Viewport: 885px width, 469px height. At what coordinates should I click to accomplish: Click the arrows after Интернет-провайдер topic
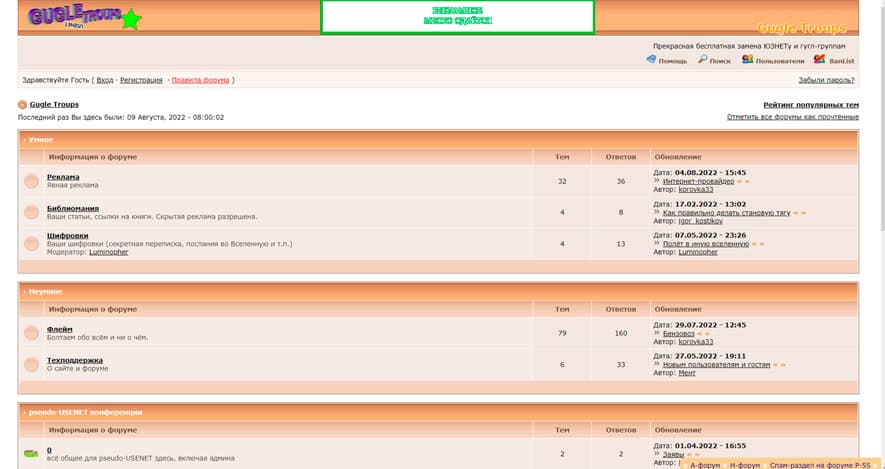(743, 182)
